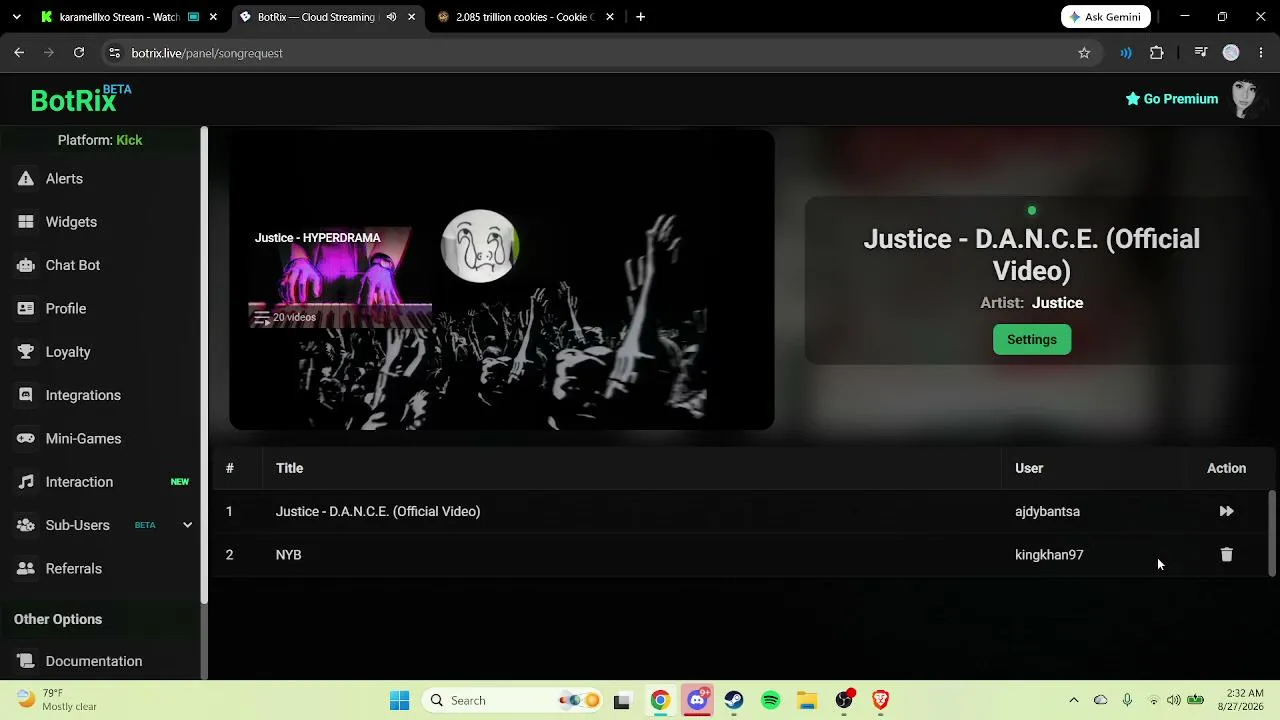Mute the BotRix tab audio
Image resolution: width=1280 pixels, height=720 pixels.
[x=391, y=17]
